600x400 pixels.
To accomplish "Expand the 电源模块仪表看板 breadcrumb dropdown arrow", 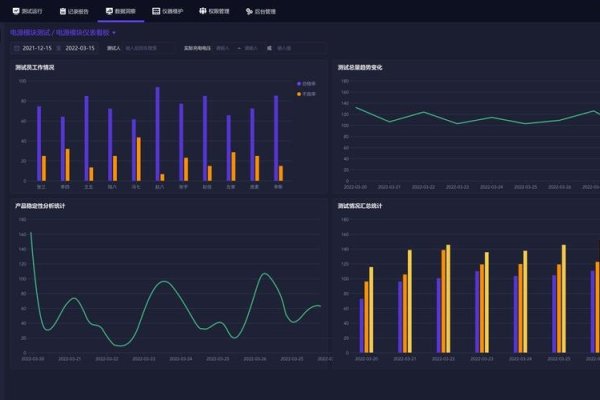I will 113,33.
